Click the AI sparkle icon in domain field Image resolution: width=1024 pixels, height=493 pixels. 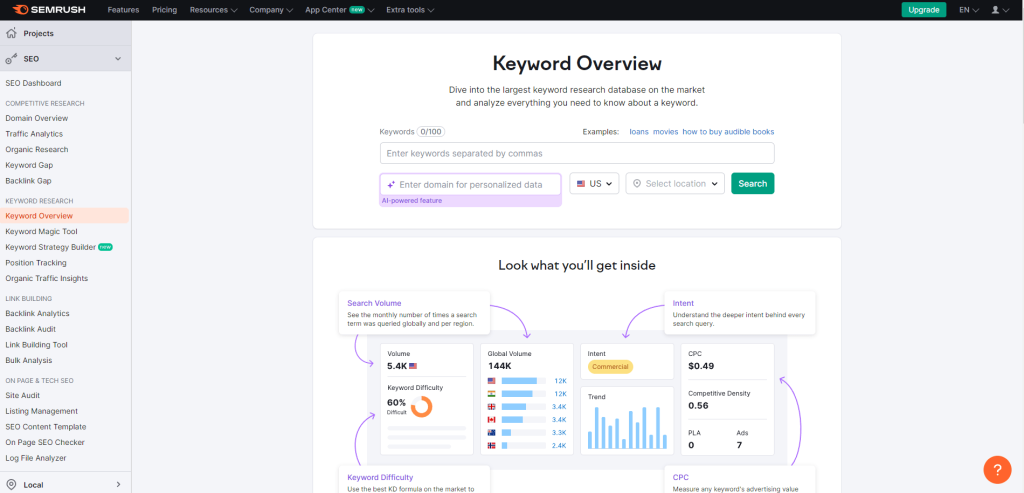click(x=391, y=185)
